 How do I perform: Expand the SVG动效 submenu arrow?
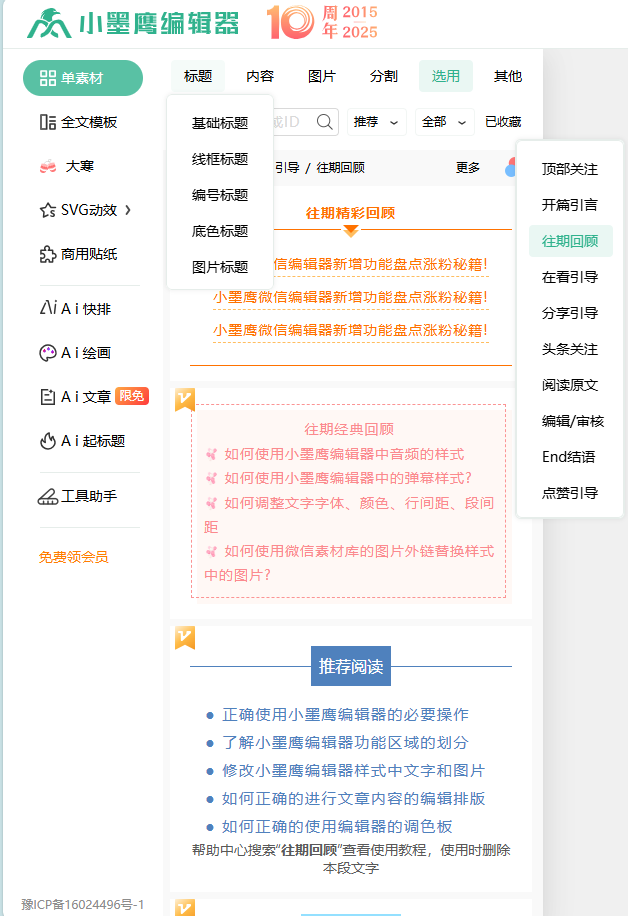point(128,210)
